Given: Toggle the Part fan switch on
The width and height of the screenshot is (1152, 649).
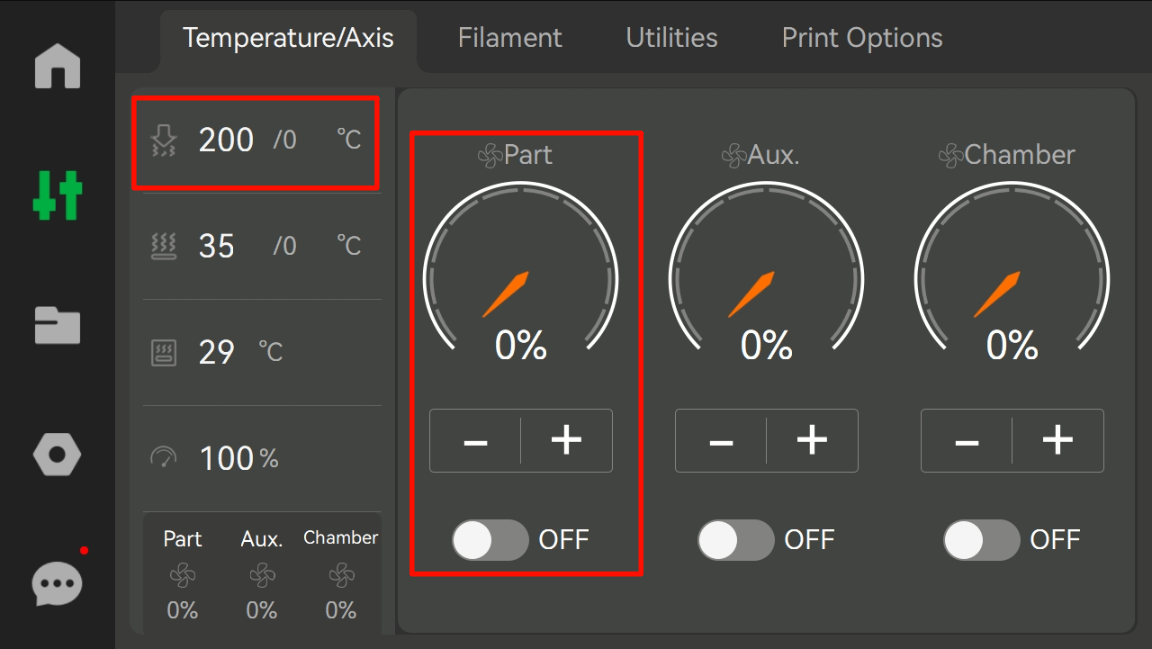Looking at the screenshot, I should (x=490, y=540).
